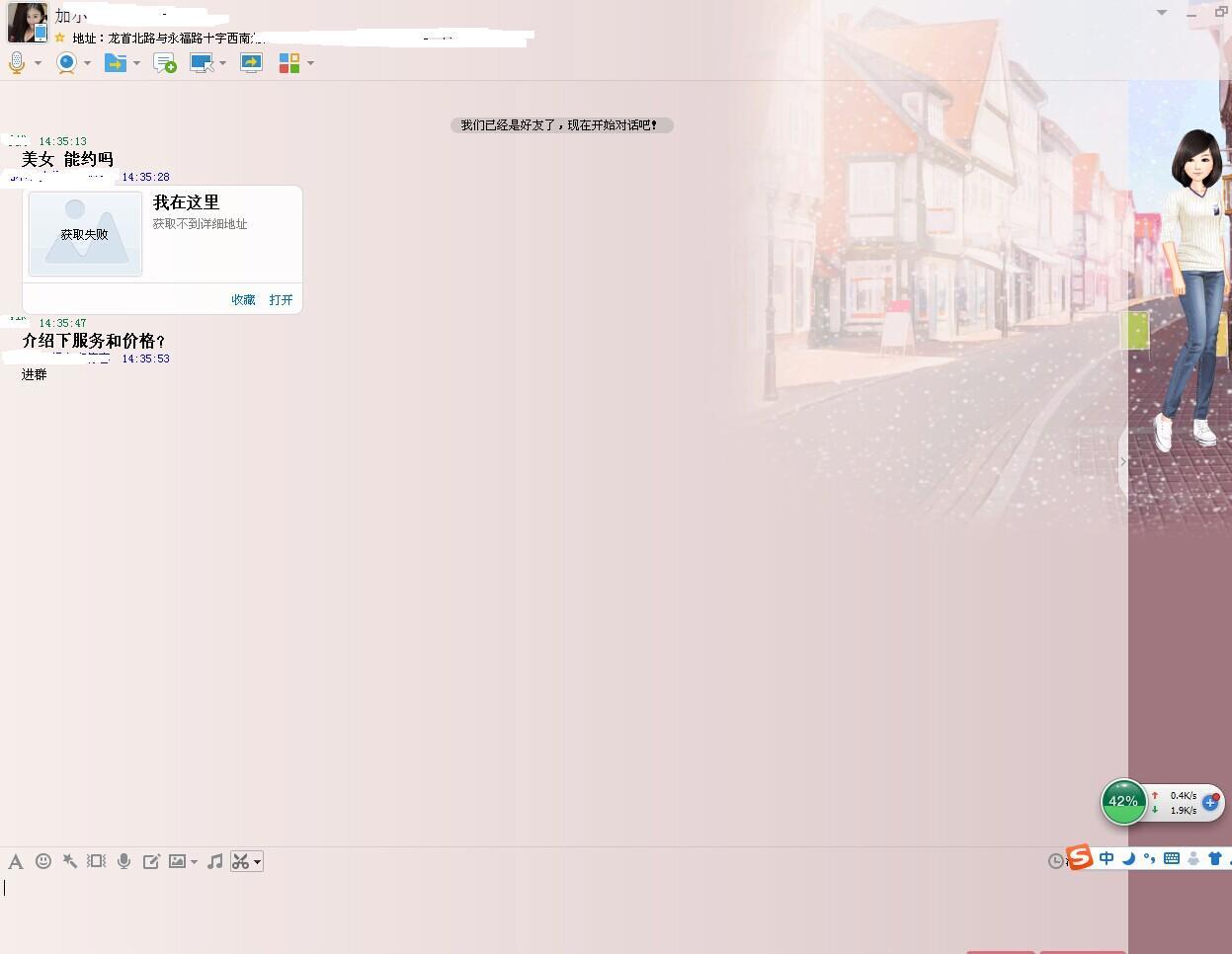Expand the send image dropdown arrow
The height and width of the screenshot is (954, 1232).
pos(194,862)
